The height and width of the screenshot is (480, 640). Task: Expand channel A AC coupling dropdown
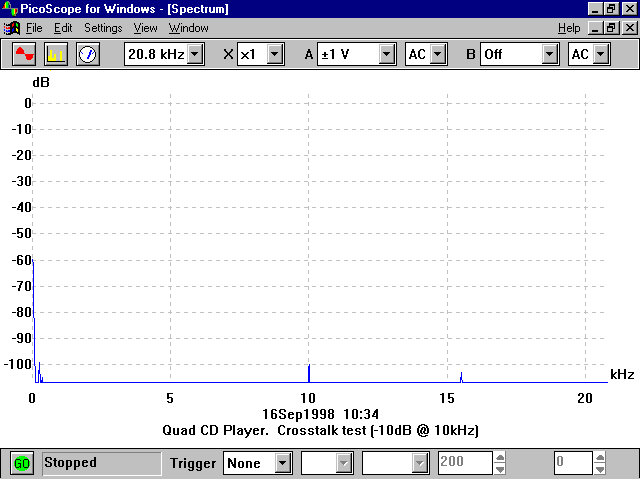pos(438,54)
